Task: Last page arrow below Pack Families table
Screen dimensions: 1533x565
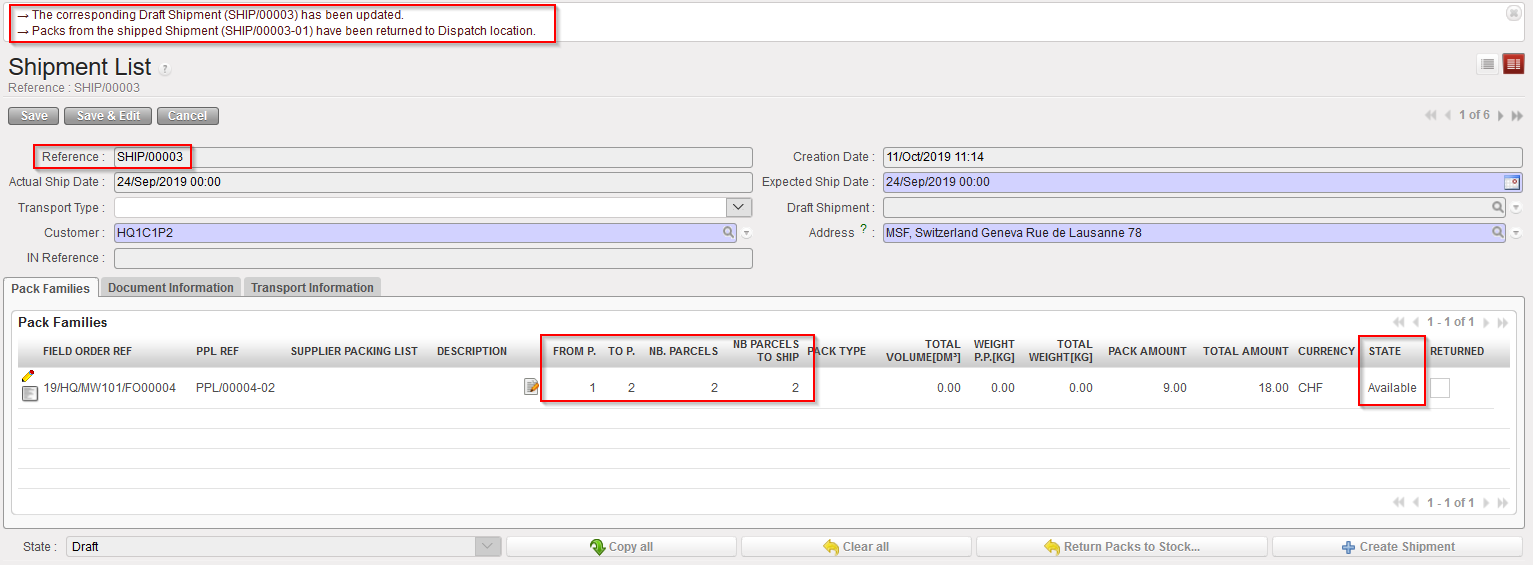Action: pyautogui.click(x=1503, y=503)
